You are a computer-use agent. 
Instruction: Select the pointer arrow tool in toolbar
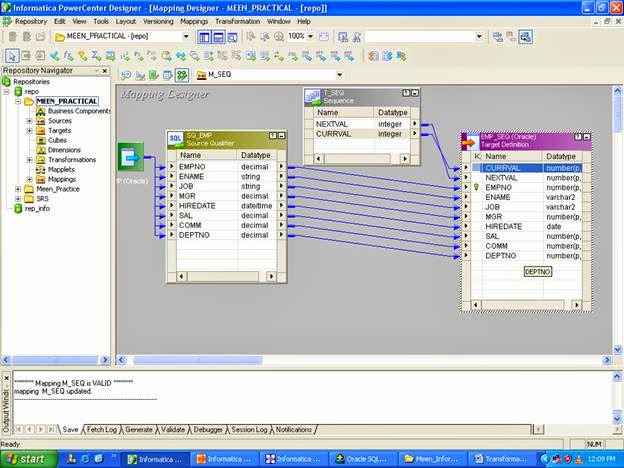coord(12,56)
